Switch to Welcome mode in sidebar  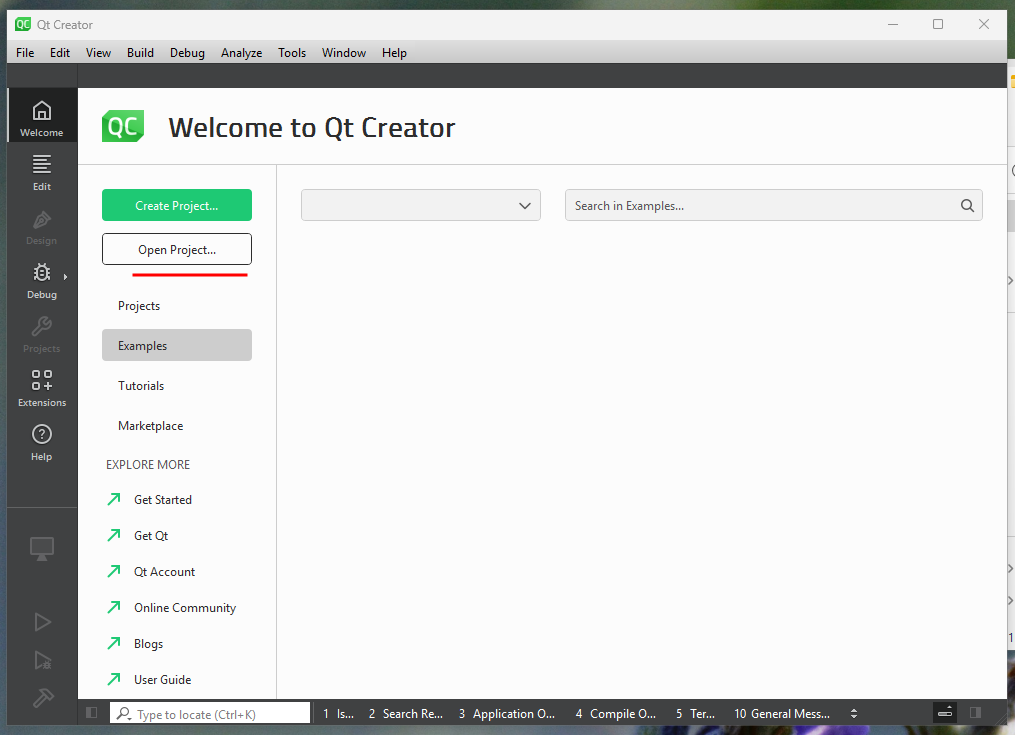click(41, 117)
